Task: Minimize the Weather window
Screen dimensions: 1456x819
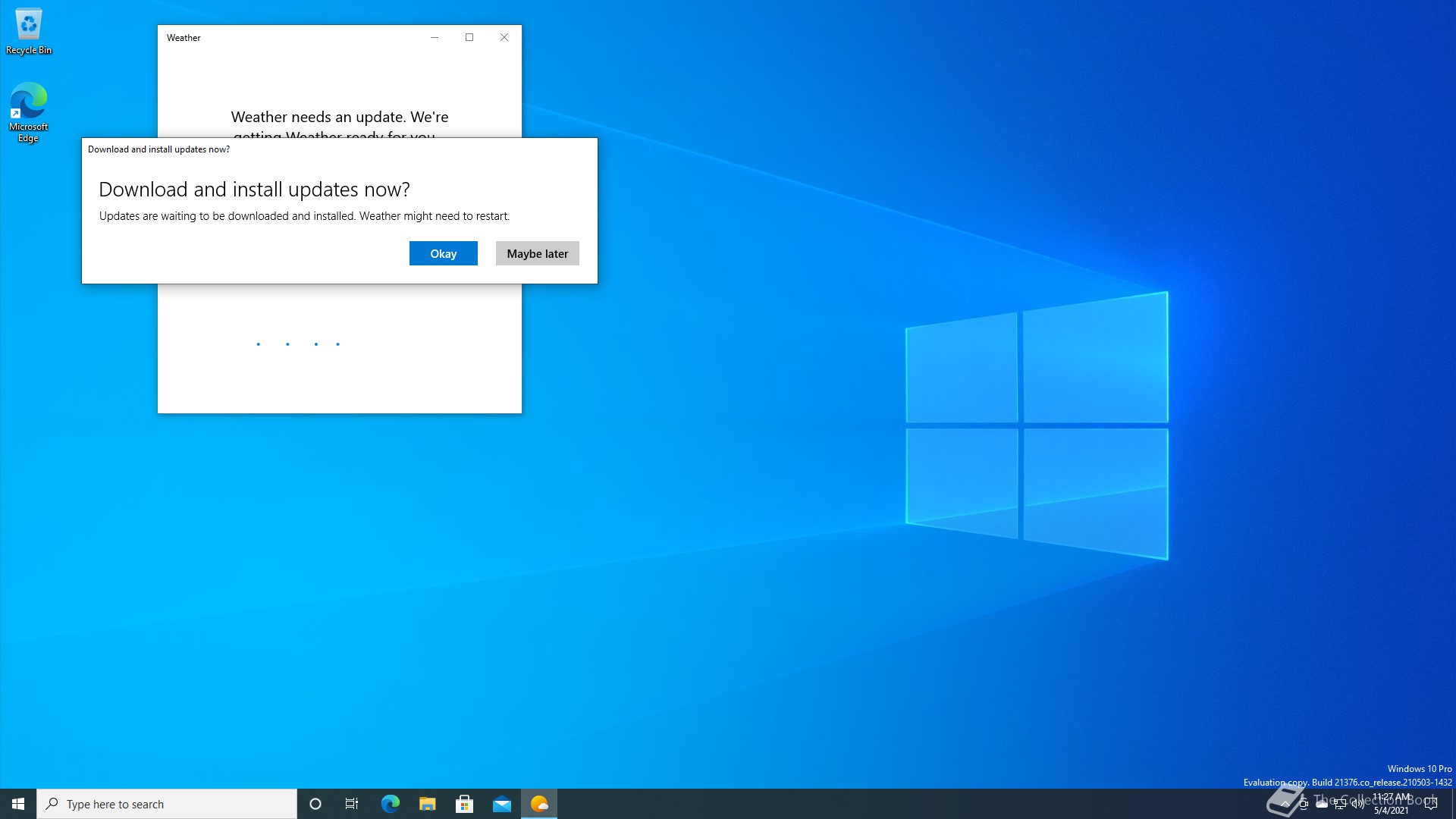Action: pos(435,37)
